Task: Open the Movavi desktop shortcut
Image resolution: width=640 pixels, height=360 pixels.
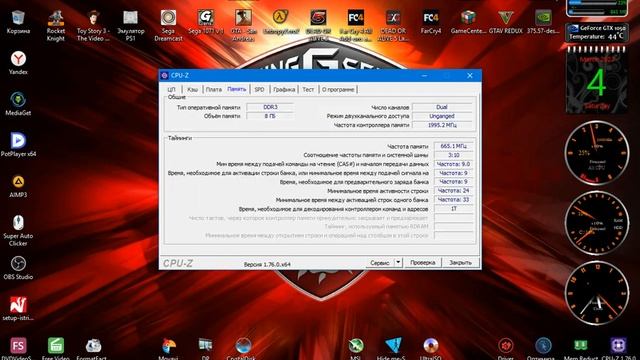Action: [168, 348]
